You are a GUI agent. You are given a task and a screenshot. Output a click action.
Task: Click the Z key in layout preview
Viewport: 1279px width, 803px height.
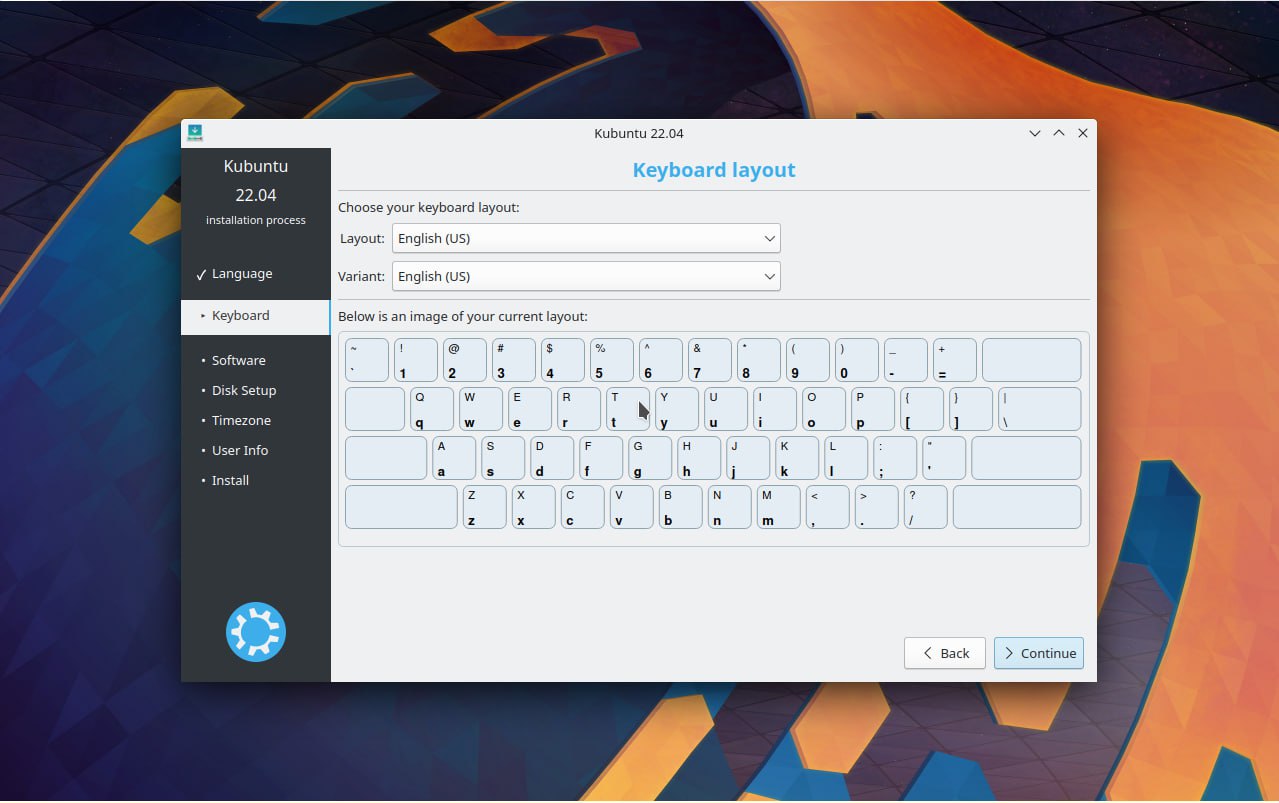click(x=485, y=507)
